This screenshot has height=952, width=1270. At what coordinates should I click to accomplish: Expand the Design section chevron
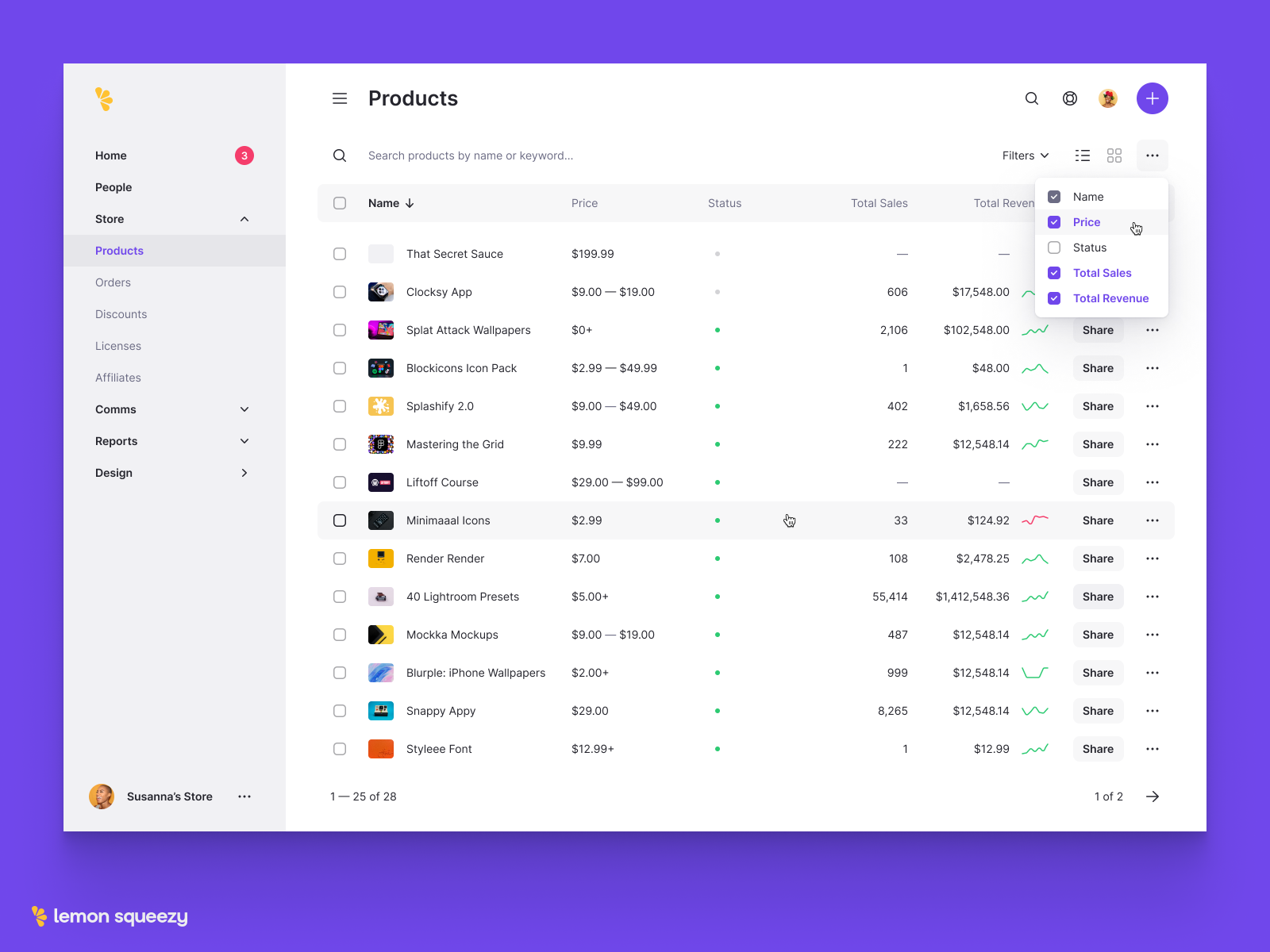[x=244, y=473]
